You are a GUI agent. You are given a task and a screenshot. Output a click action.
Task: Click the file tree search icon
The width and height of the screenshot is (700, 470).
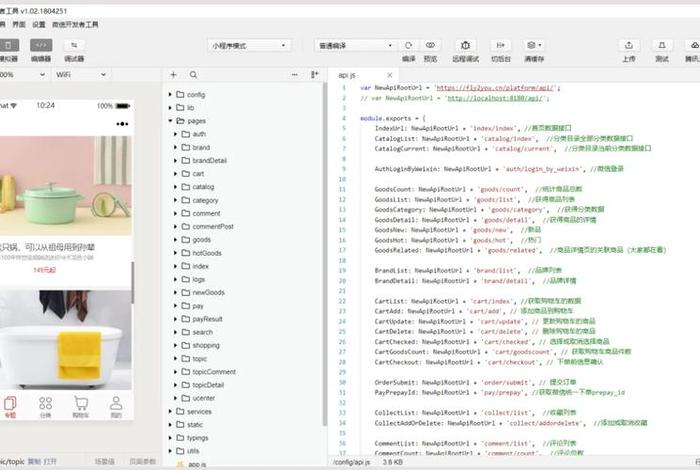pyautogui.click(x=193, y=75)
